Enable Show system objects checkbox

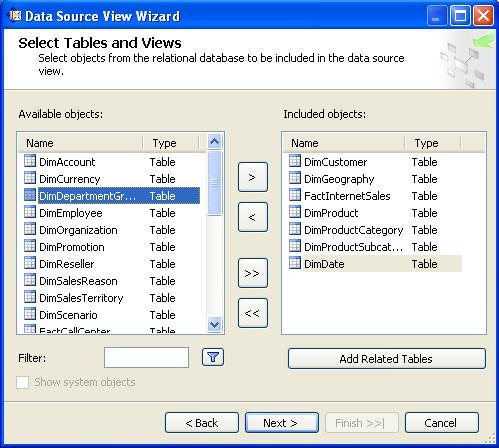(x=22, y=382)
